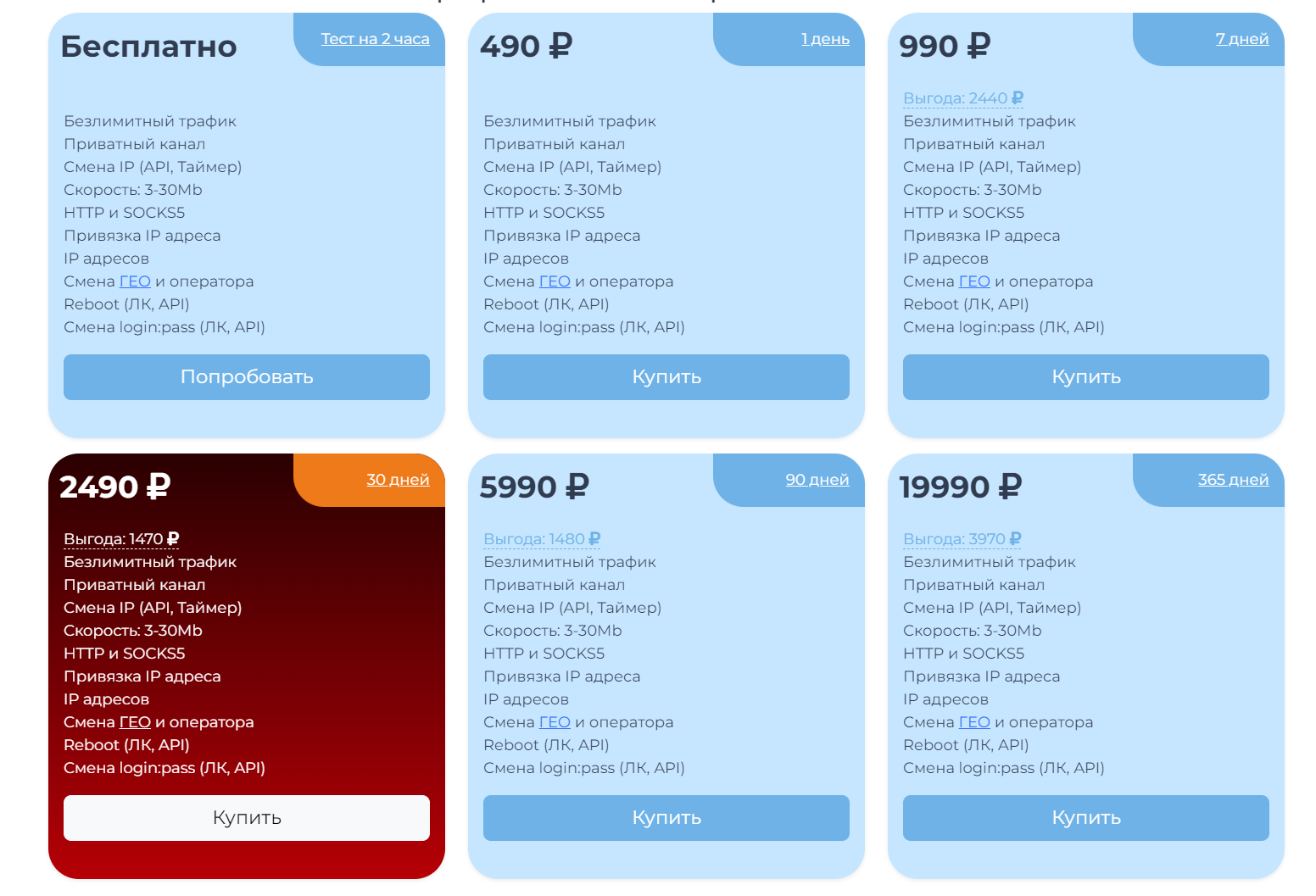Image resolution: width=1316 pixels, height=896 pixels.
Task: Buy the 19990 ₽ yearly plan
Action: coord(1086,818)
